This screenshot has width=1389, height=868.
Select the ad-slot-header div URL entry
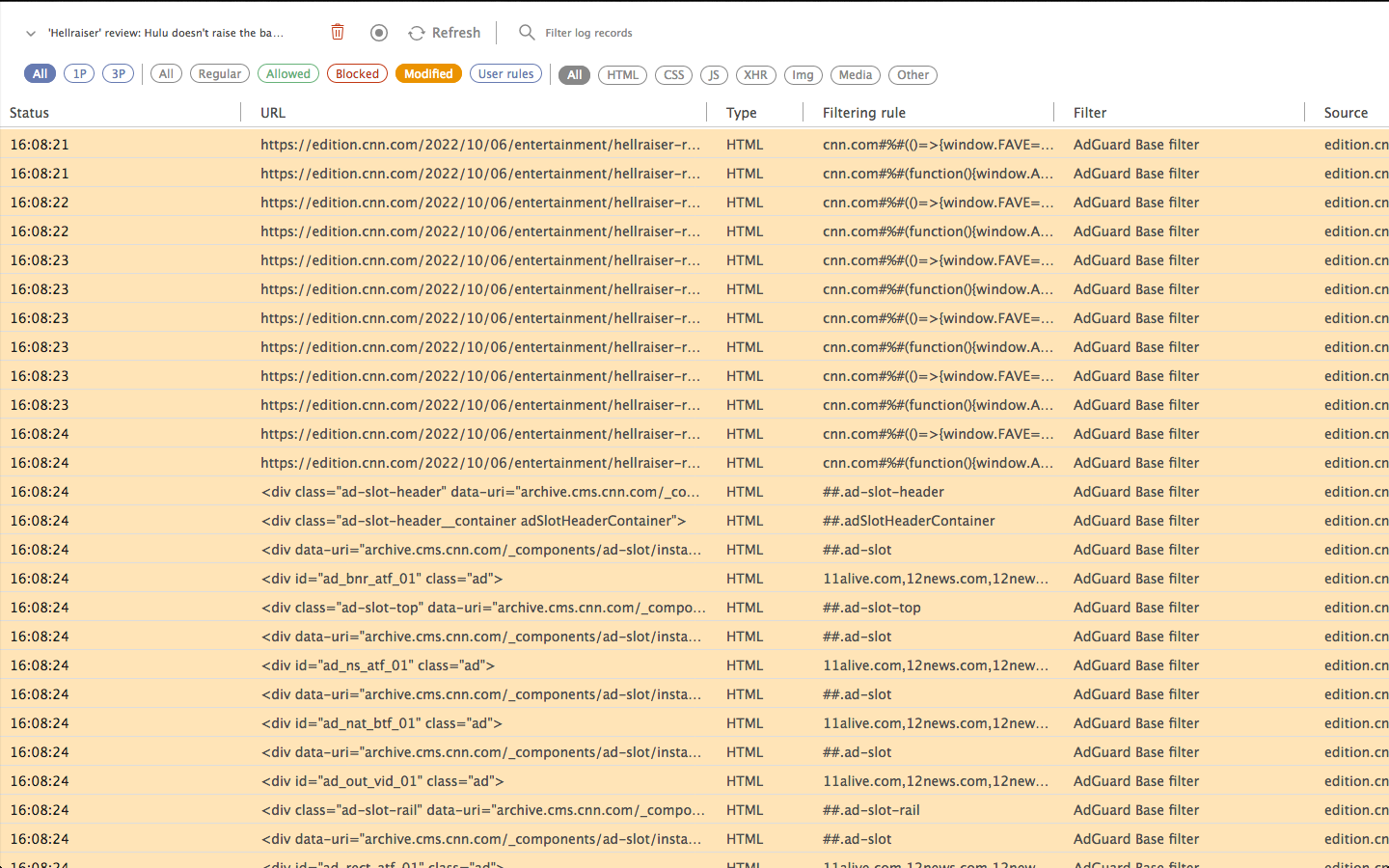click(480, 491)
